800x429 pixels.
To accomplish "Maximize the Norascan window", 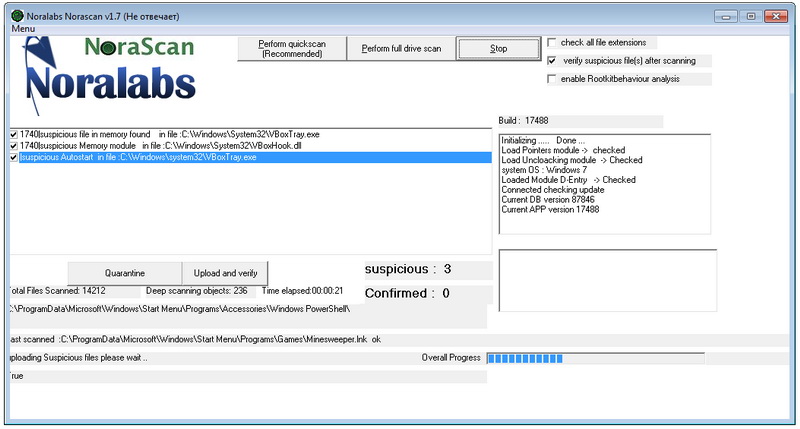I will [751, 16].
